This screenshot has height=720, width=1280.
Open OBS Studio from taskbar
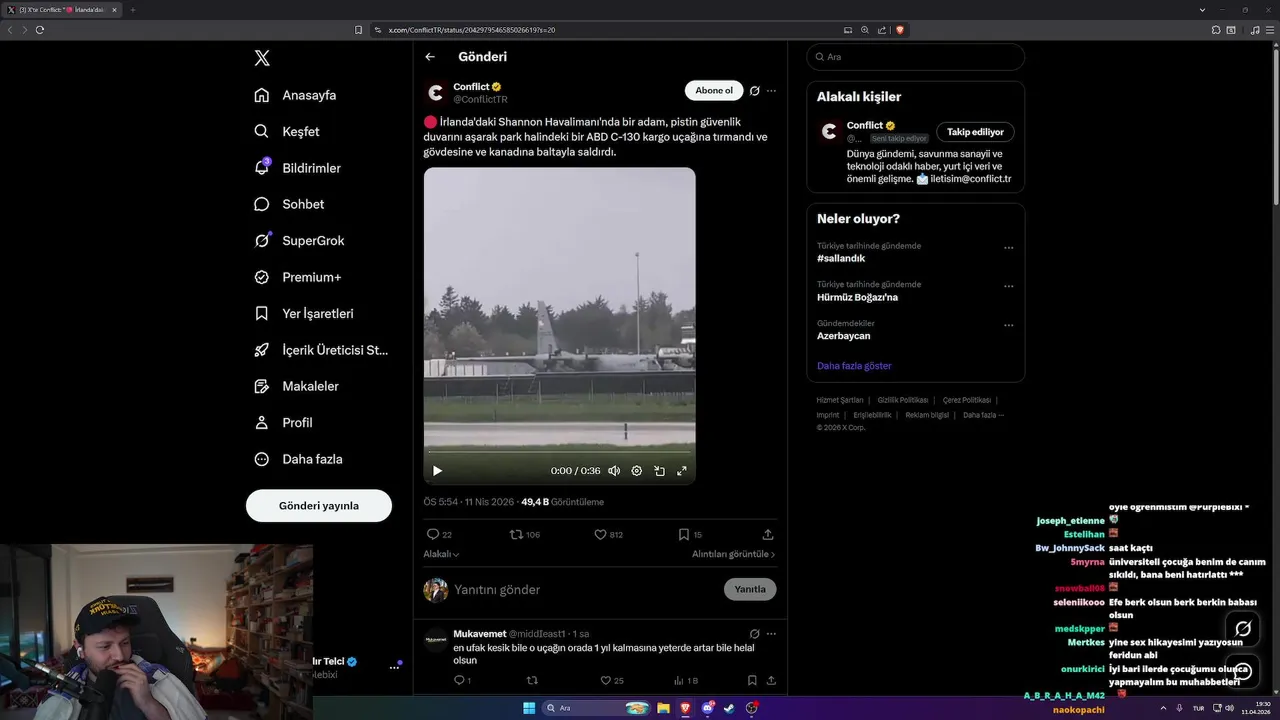(x=752, y=708)
